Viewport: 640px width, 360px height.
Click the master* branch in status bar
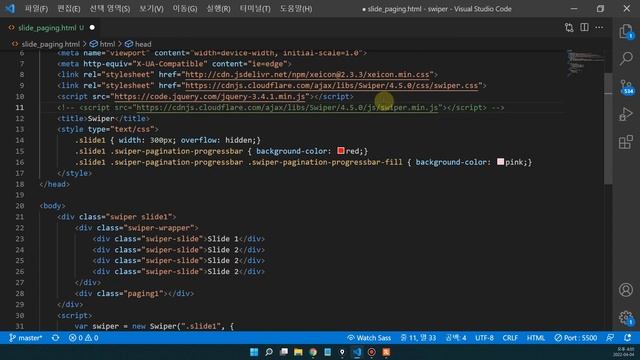(26, 338)
